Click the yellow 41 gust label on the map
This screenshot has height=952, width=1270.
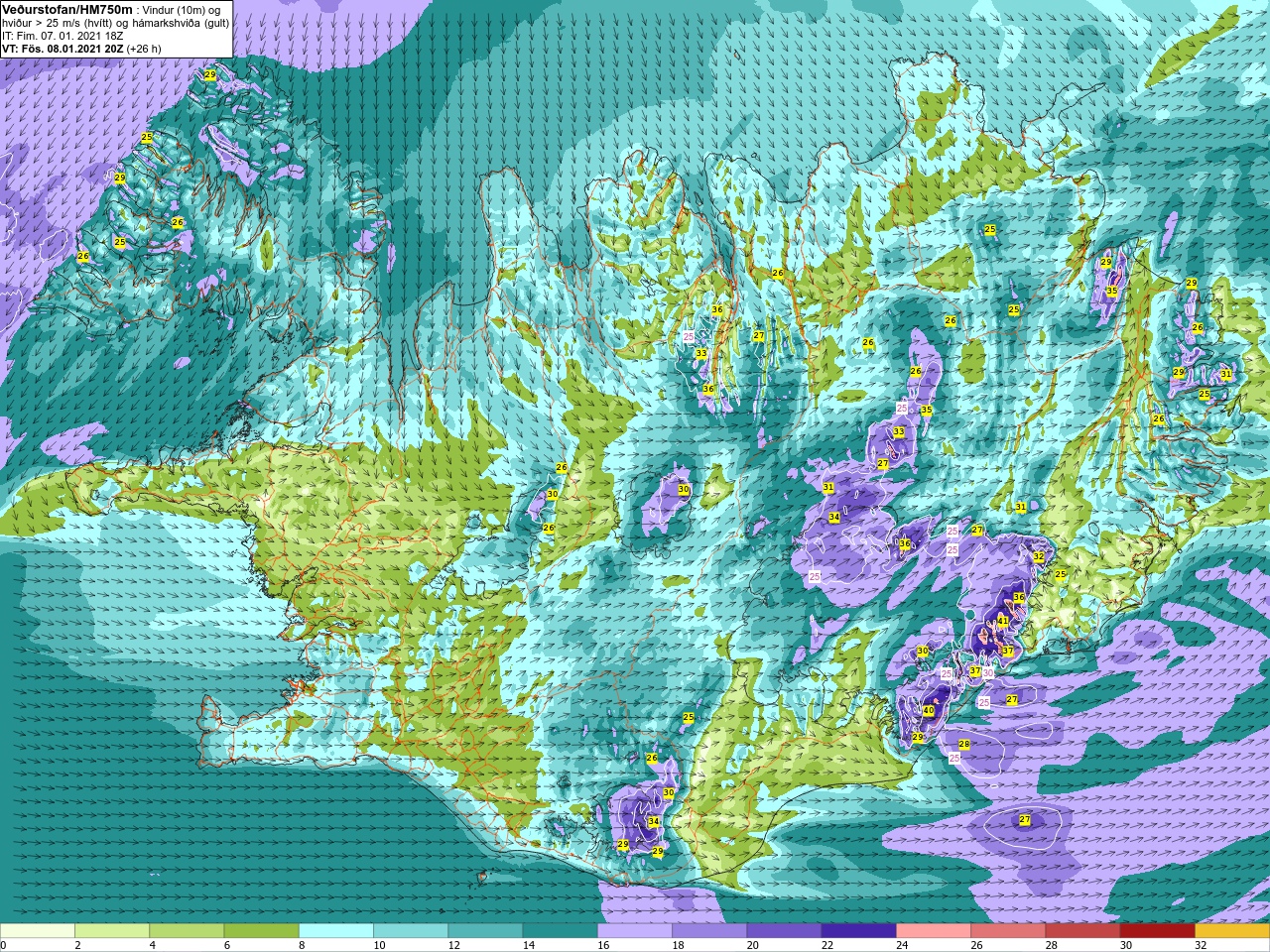pyautogui.click(x=1003, y=622)
